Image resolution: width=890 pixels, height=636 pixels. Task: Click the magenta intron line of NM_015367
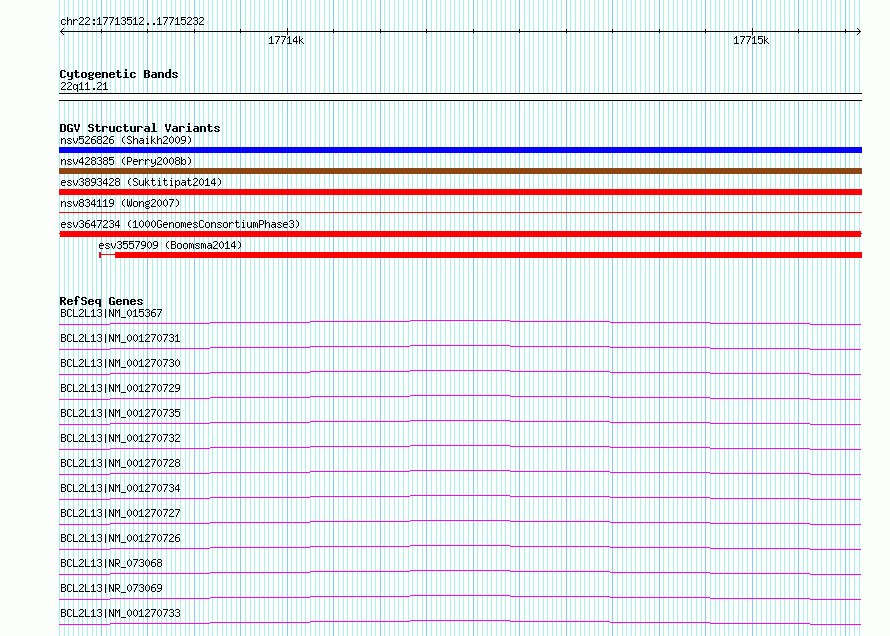coord(460,321)
